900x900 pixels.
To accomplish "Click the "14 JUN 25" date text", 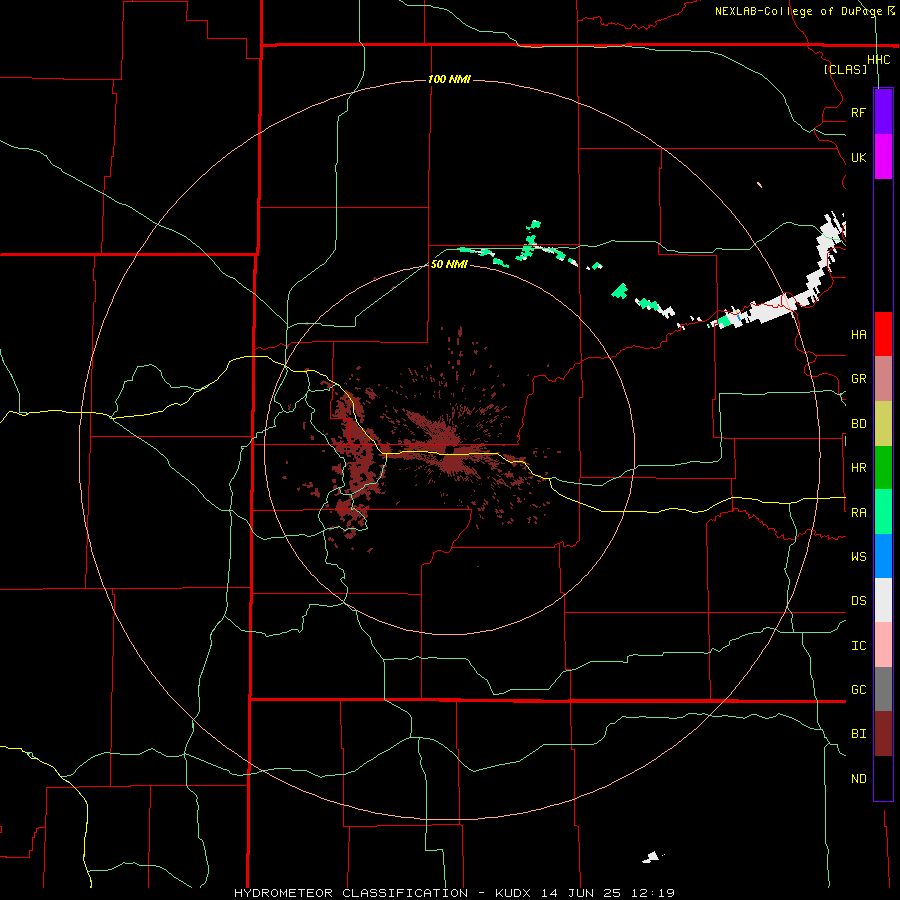I will click(581, 893).
